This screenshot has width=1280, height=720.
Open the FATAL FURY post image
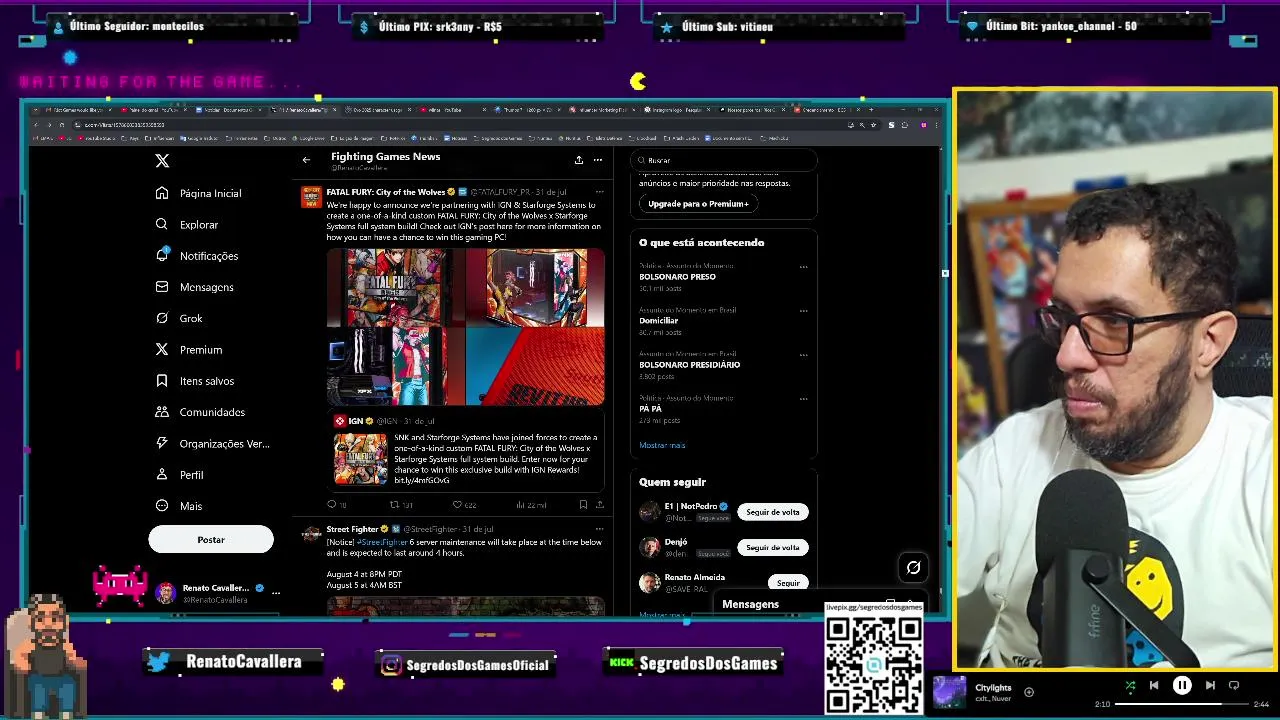(466, 326)
